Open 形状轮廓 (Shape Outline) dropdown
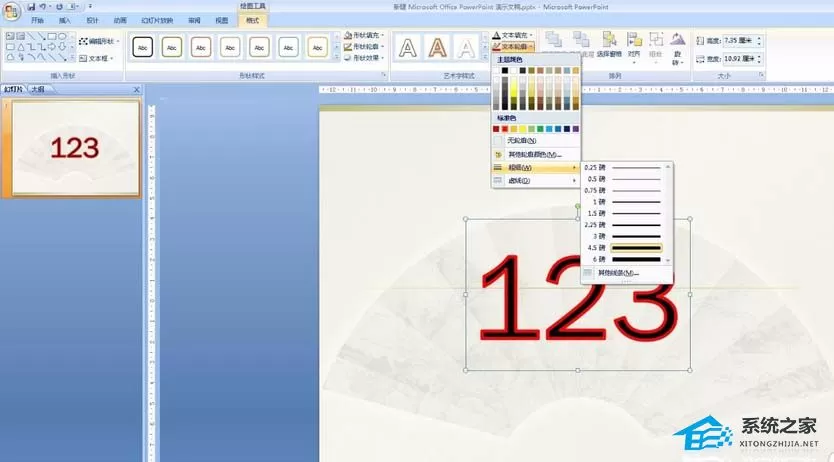Image resolution: width=834 pixels, height=462 pixels. [364, 47]
